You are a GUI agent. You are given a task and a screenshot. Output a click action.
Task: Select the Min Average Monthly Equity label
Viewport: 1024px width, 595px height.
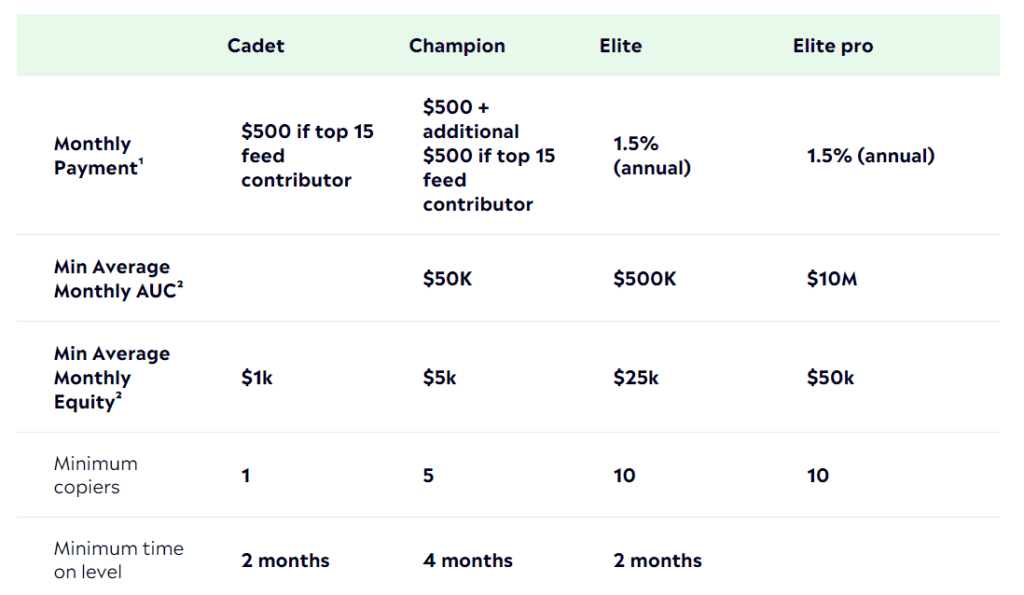(x=112, y=378)
